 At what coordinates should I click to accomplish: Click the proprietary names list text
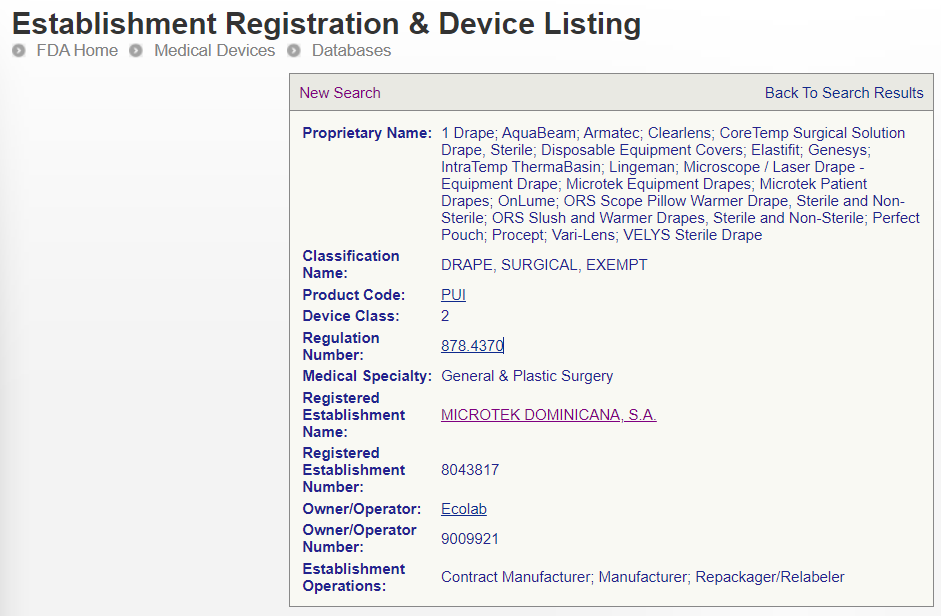[x=680, y=184]
